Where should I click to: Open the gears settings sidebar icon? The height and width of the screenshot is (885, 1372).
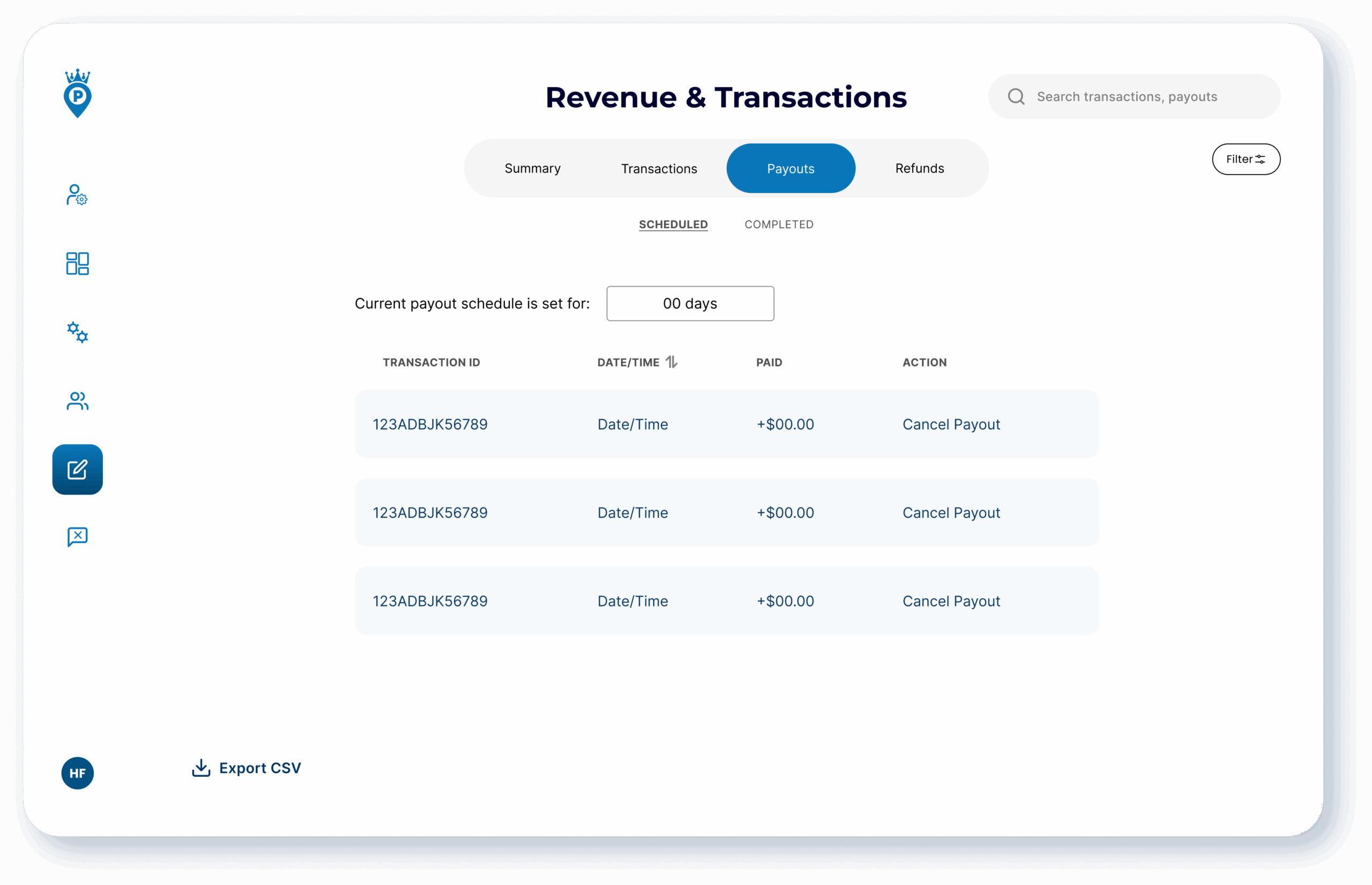77,332
